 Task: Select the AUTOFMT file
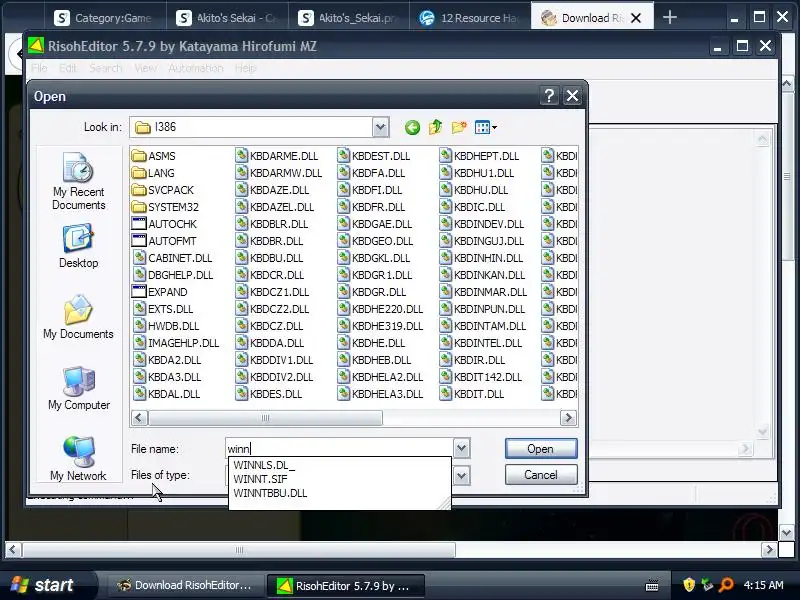pos(164,241)
